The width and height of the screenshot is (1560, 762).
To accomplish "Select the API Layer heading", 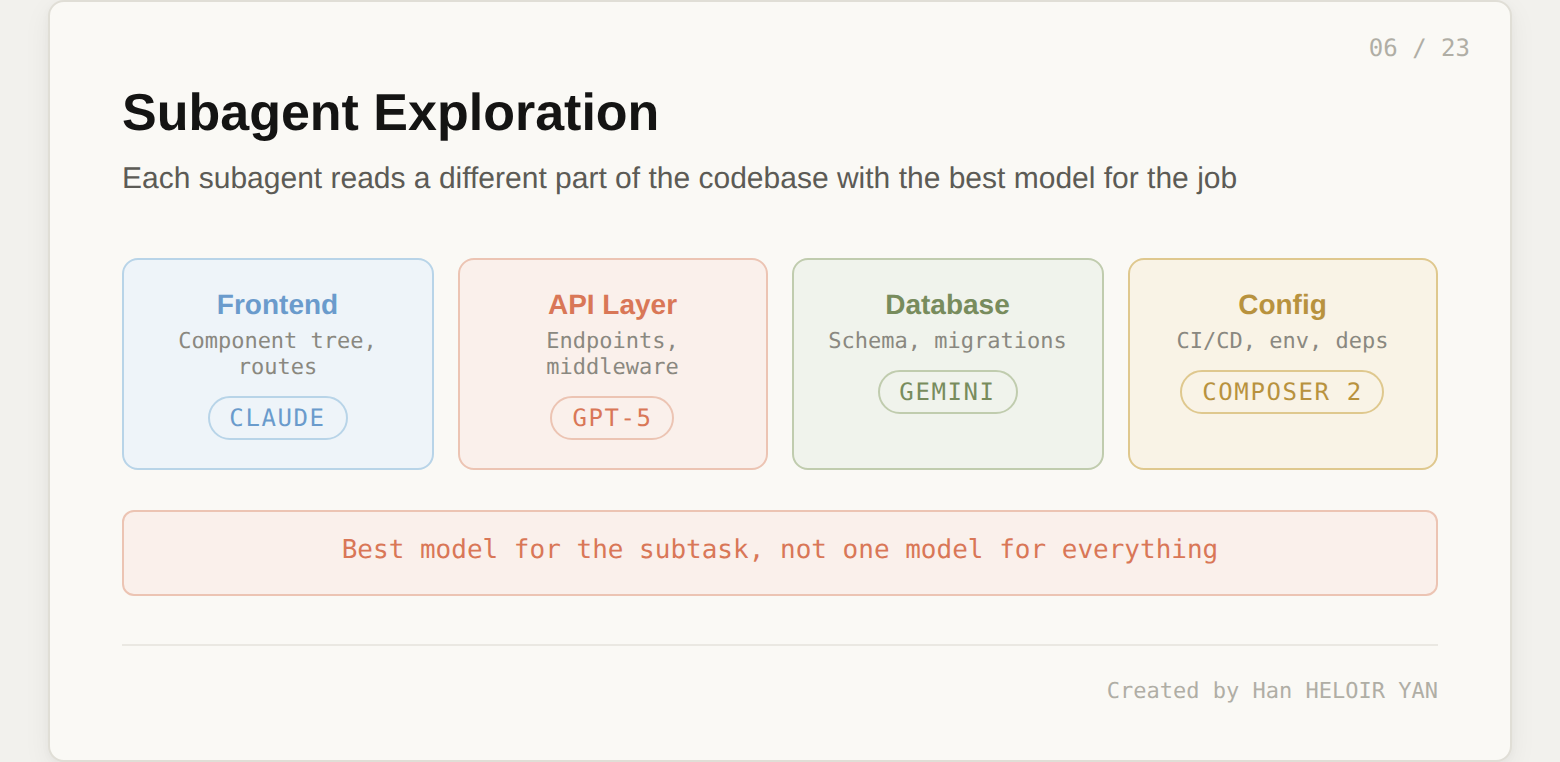I will click(612, 305).
